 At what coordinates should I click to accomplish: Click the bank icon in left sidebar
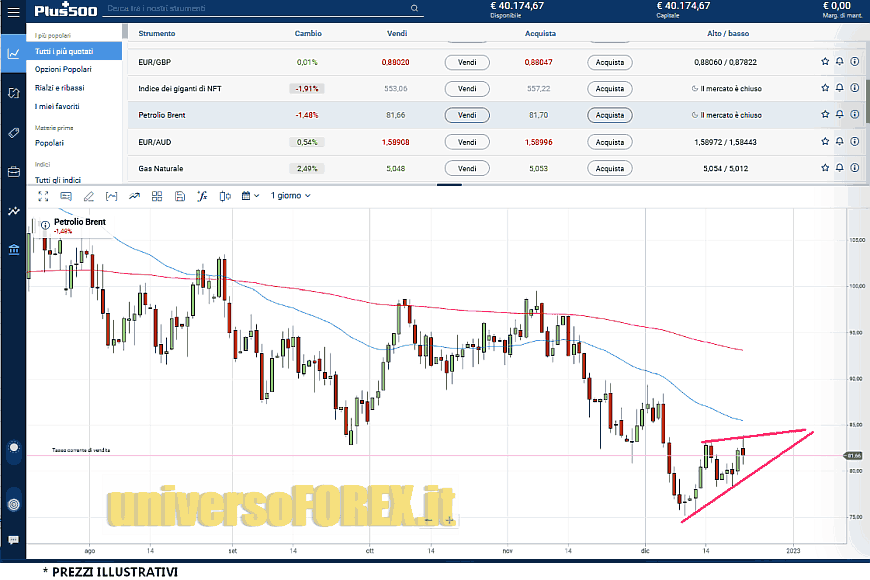click(x=13, y=250)
